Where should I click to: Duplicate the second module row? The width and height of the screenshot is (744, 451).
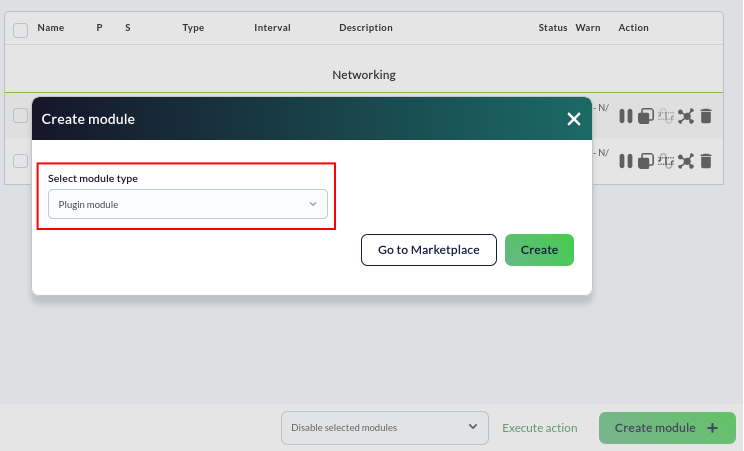[x=645, y=161]
